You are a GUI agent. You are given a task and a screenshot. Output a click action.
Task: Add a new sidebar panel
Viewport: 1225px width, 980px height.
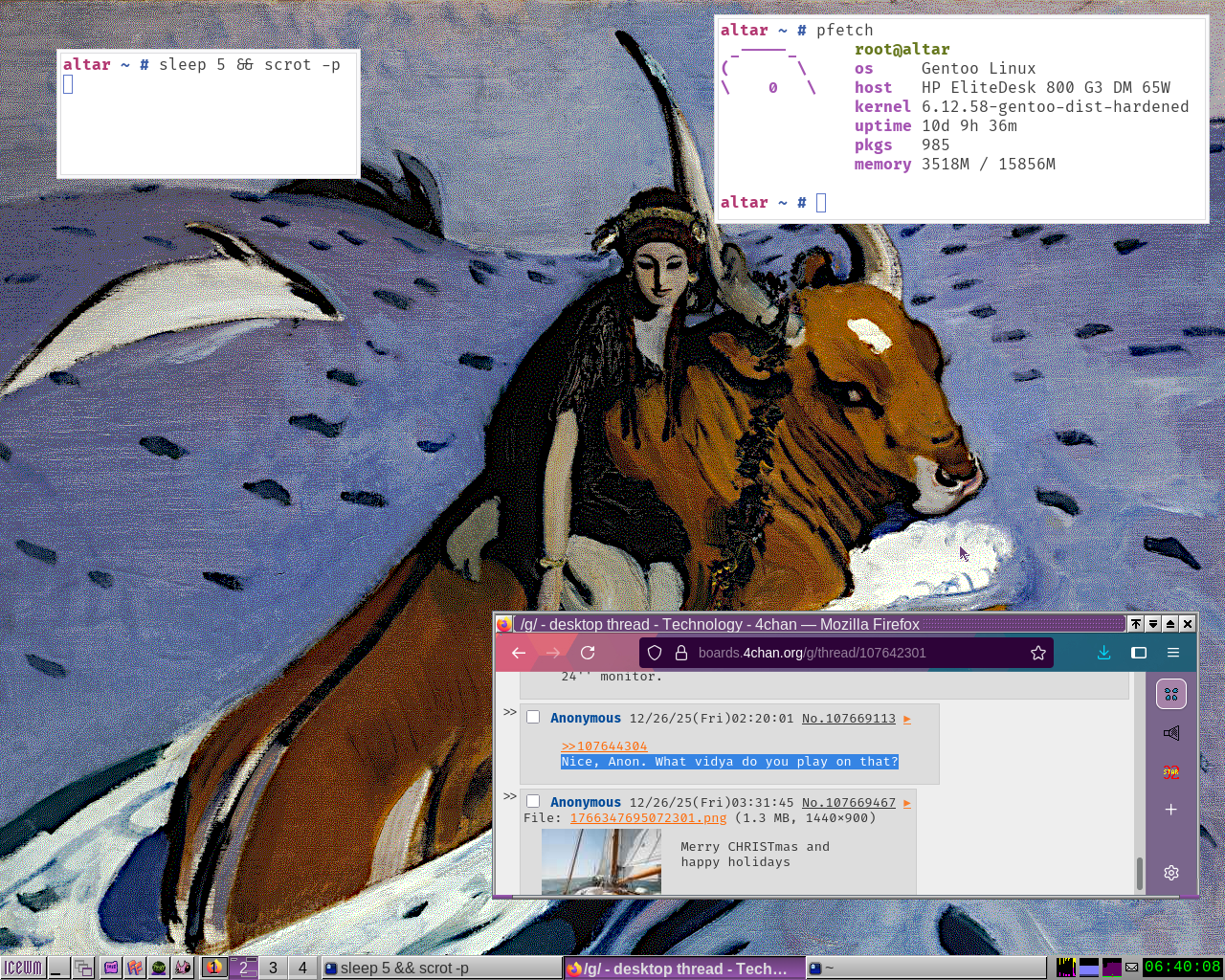[1171, 810]
